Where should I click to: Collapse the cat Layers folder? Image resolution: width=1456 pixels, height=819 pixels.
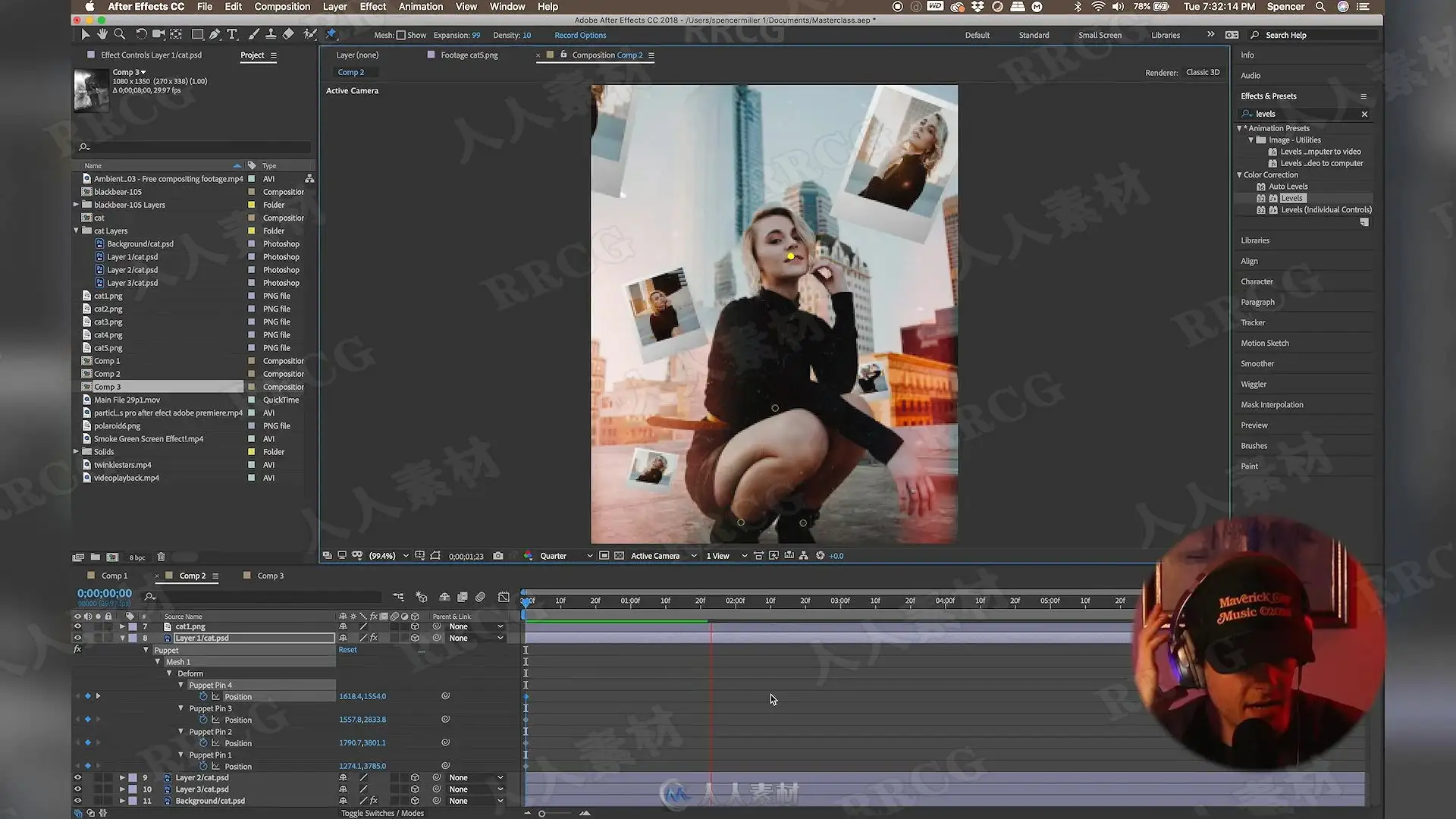click(x=76, y=231)
